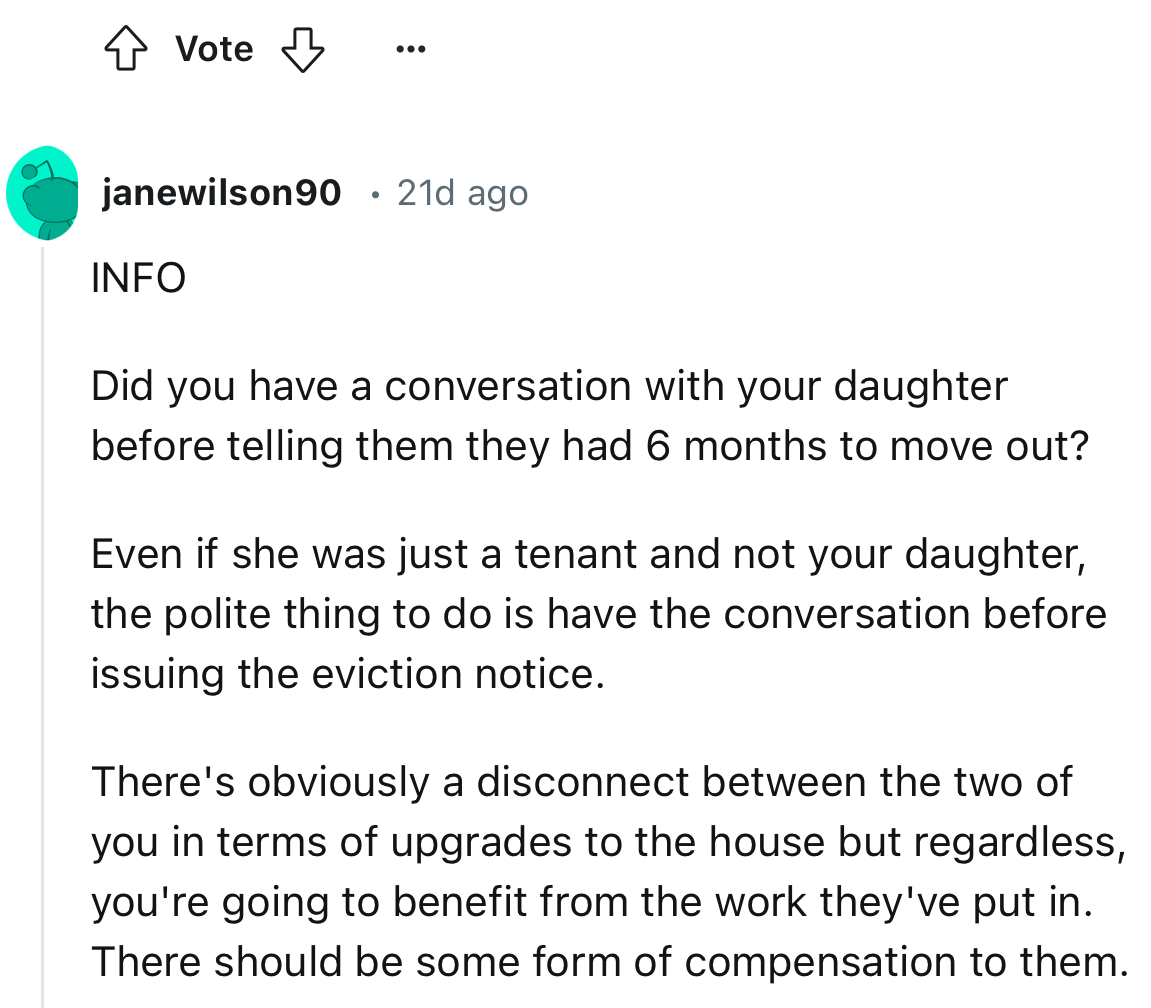Click the Vote label
The image size is (1151, 1008).
(x=213, y=47)
